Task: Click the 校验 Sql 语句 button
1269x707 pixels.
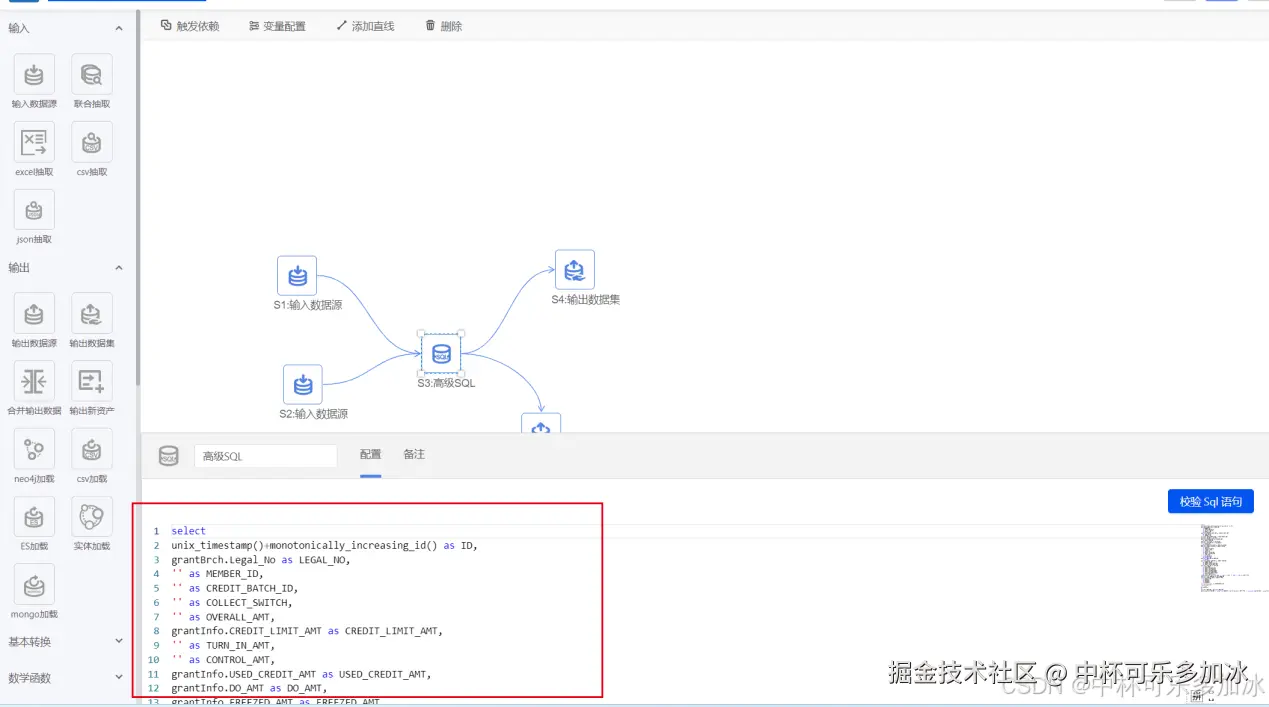Action: (1210, 501)
